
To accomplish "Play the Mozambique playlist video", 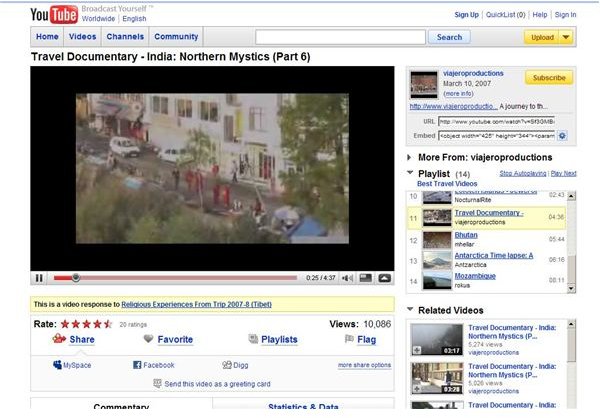I will pyautogui.click(x=475, y=276).
